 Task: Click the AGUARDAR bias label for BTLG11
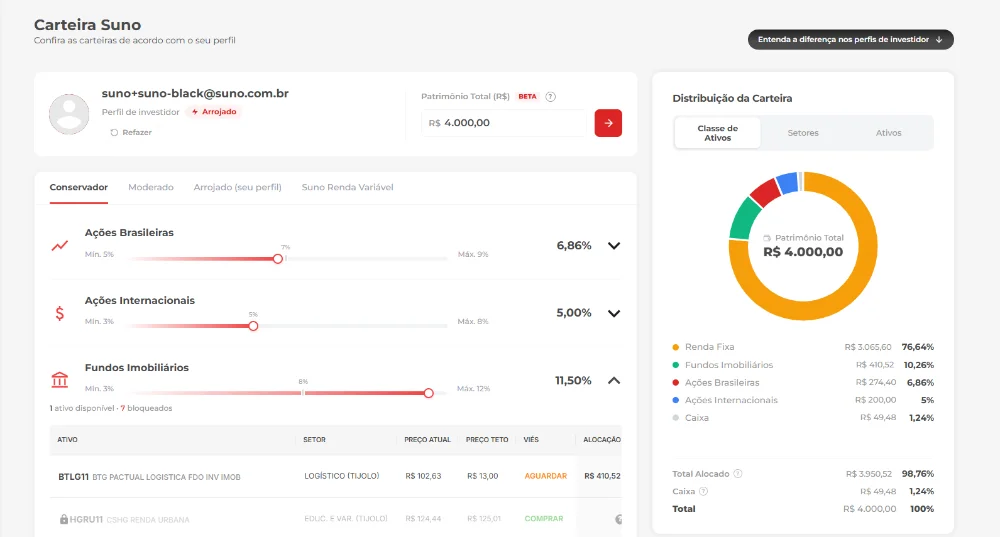tap(545, 476)
